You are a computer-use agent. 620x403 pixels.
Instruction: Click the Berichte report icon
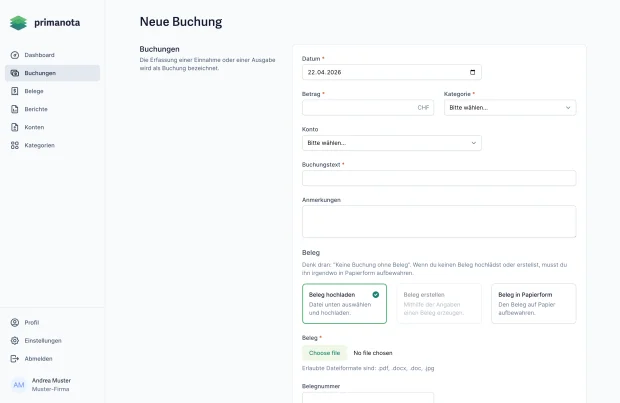[x=15, y=109]
